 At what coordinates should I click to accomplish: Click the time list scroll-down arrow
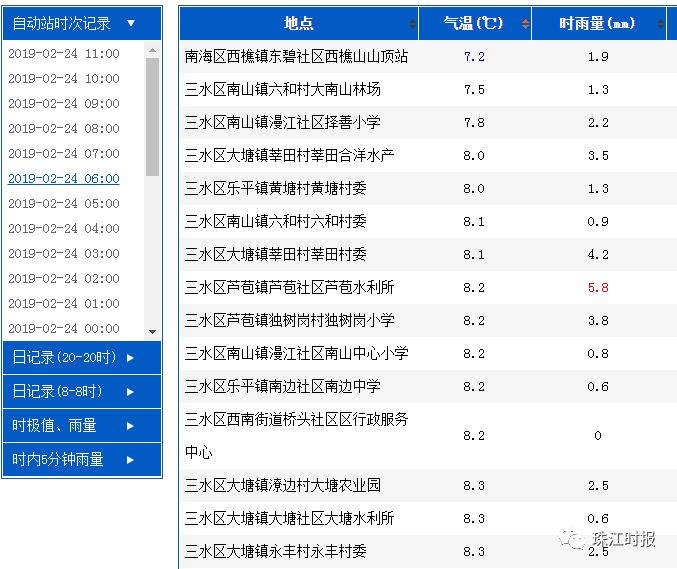pyautogui.click(x=152, y=332)
